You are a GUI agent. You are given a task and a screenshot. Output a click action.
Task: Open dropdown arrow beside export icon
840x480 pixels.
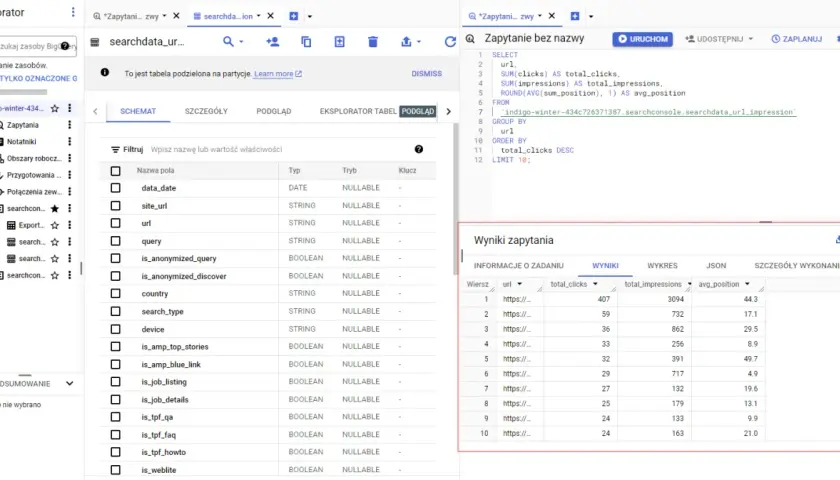(x=419, y=42)
